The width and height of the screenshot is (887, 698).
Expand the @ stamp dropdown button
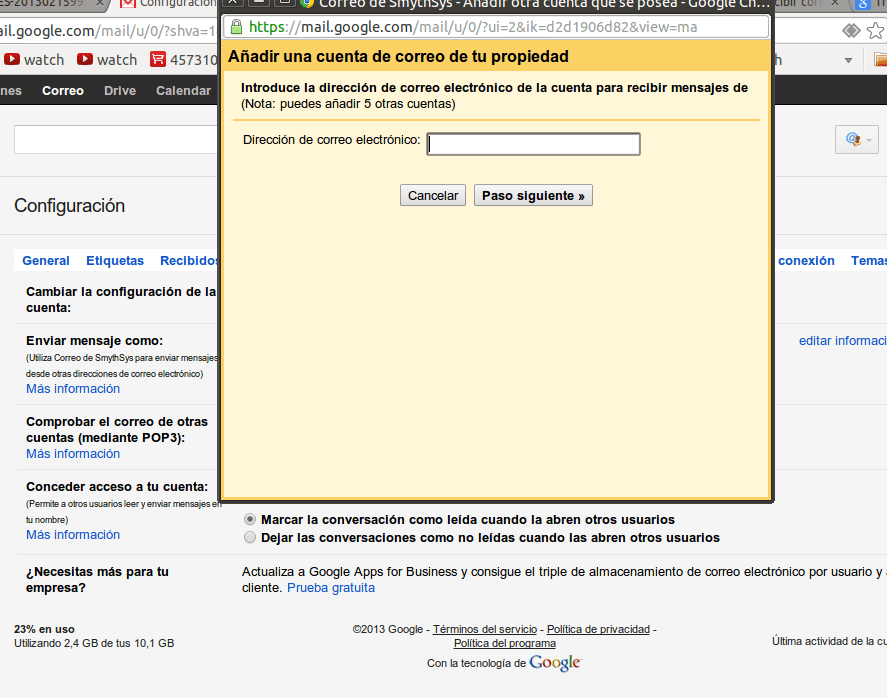coord(857,140)
